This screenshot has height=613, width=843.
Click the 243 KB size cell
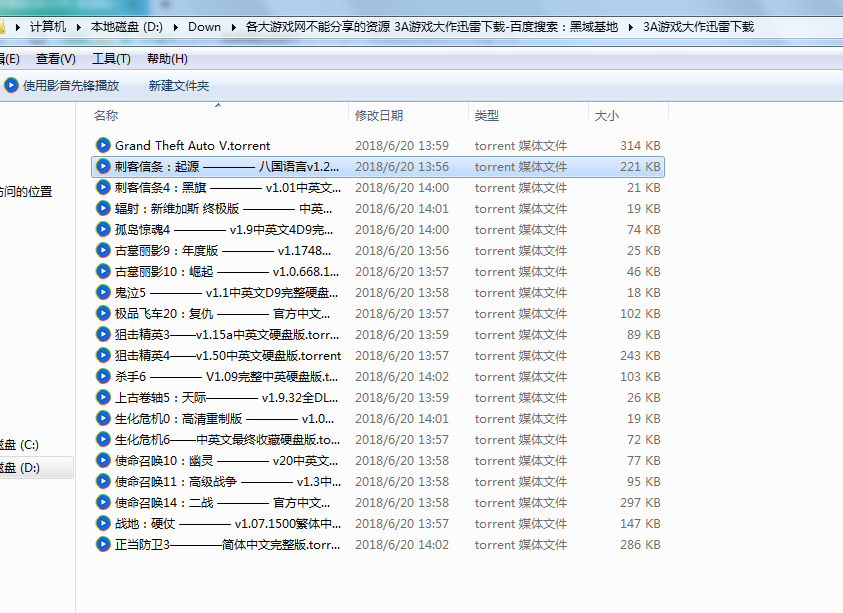(x=640, y=355)
